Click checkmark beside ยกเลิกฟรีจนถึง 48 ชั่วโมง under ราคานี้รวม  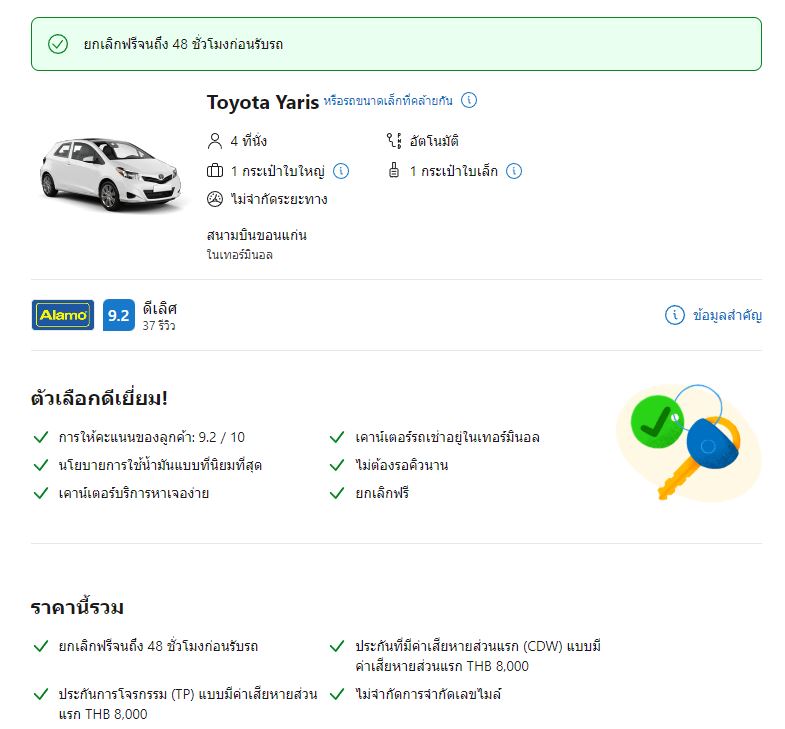pos(41,646)
